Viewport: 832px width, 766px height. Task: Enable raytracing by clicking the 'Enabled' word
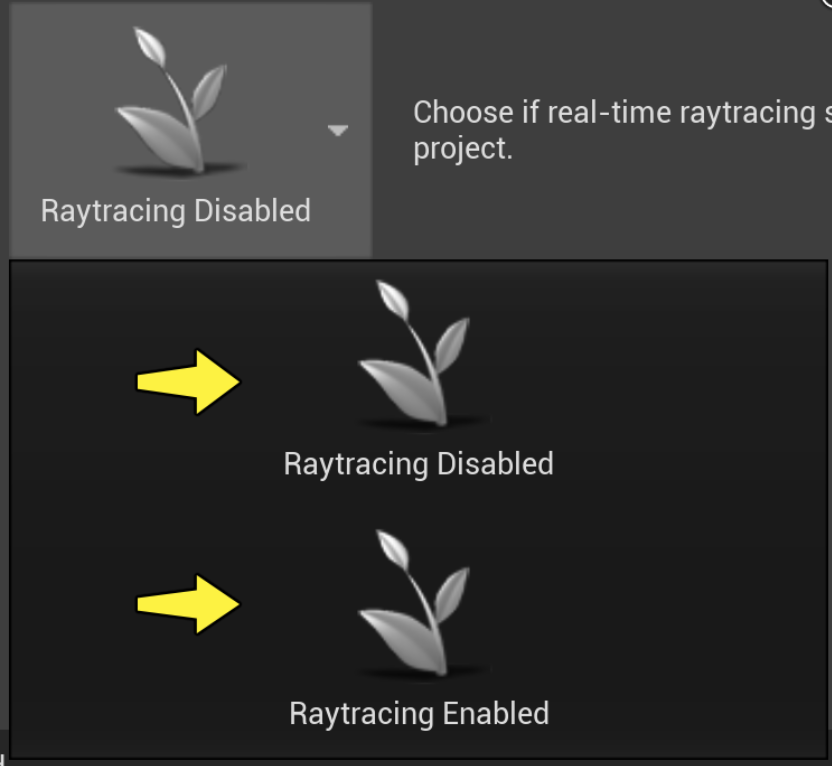(496, 714)
